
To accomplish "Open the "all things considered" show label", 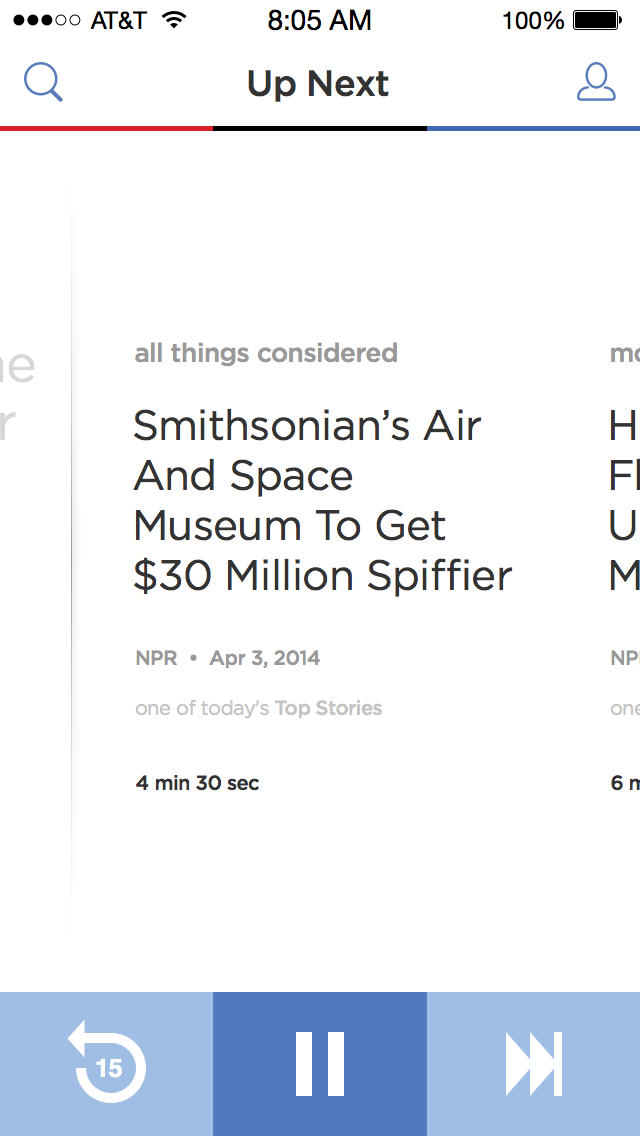I will pos(266,353).
